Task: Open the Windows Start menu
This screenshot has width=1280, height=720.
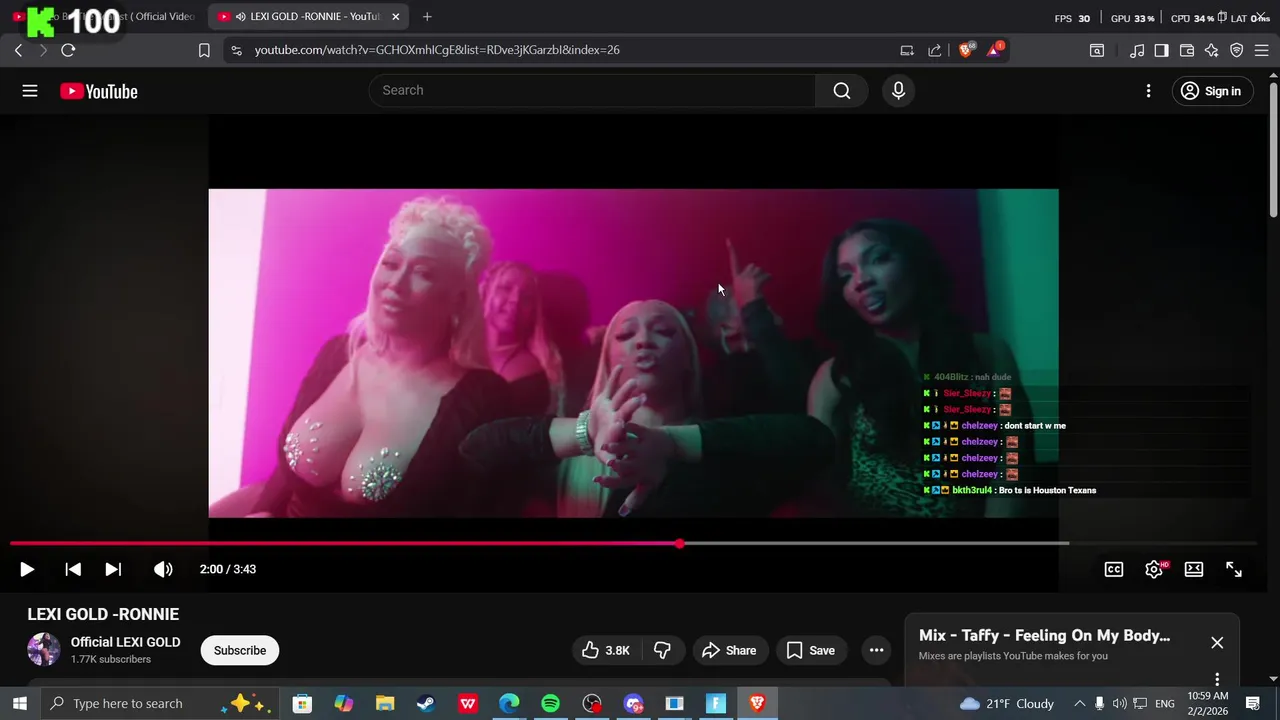Action: point(19,703)
